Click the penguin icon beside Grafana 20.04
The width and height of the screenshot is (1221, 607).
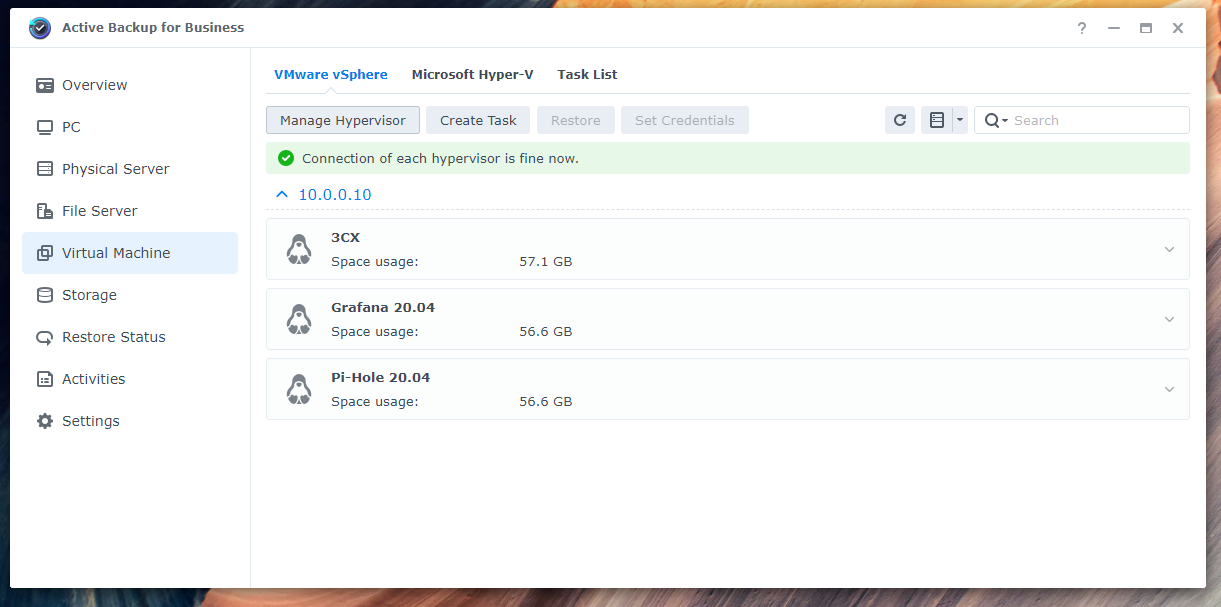coord(298,319)
